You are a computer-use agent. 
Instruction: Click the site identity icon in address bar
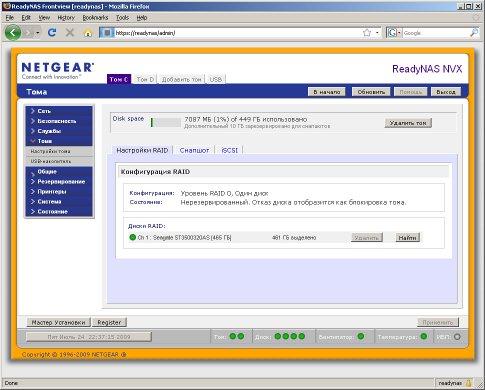pyautogui.click(x=107, y=33)
